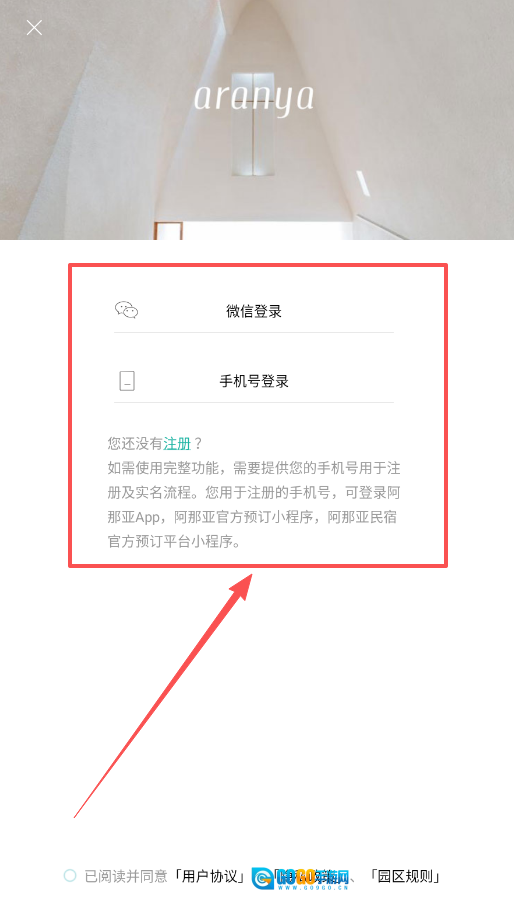Click the divider line under 手机号登录
514x900 pixels.
(254, 402)
